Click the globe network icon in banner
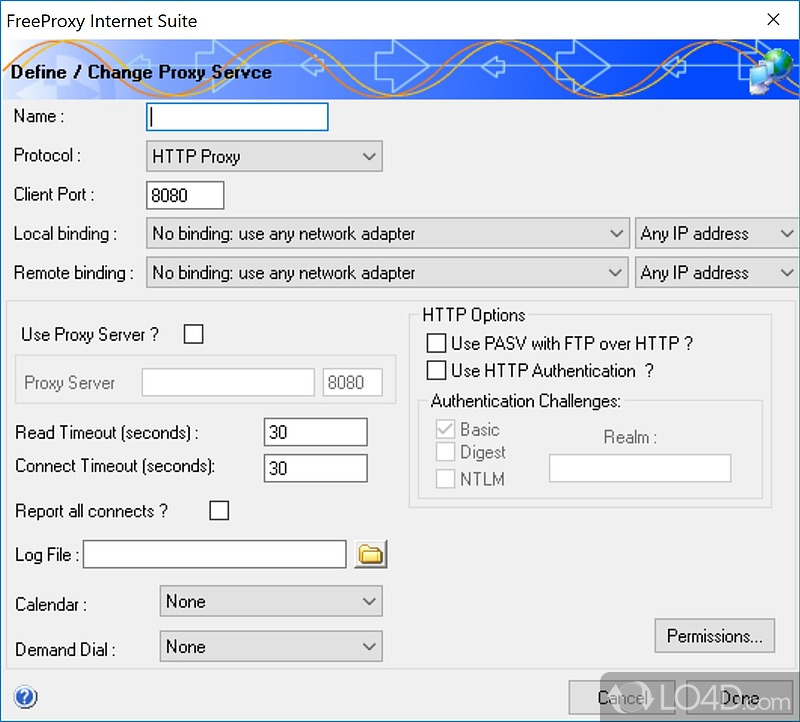The height and width of the screenshot is (722, 800). (771, 70)
